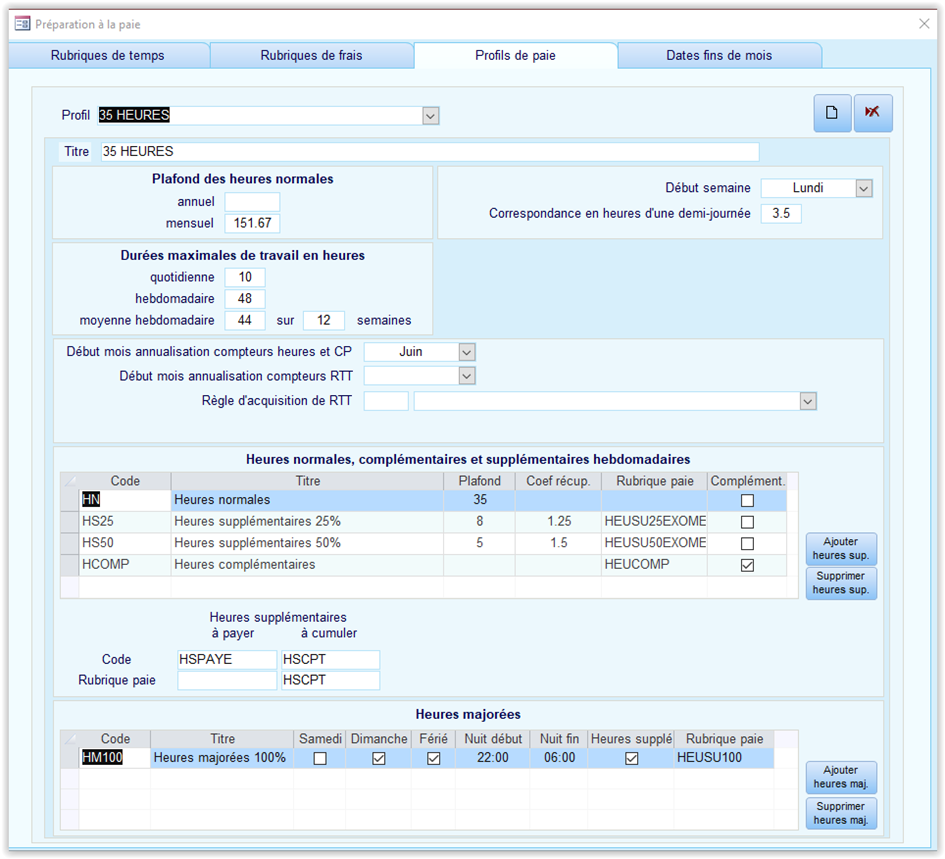Uncheck Dimanche checkbox for Heures majorées 100%
The height and width of the screenshot is (859, 945).
click(x=378, y=758)
